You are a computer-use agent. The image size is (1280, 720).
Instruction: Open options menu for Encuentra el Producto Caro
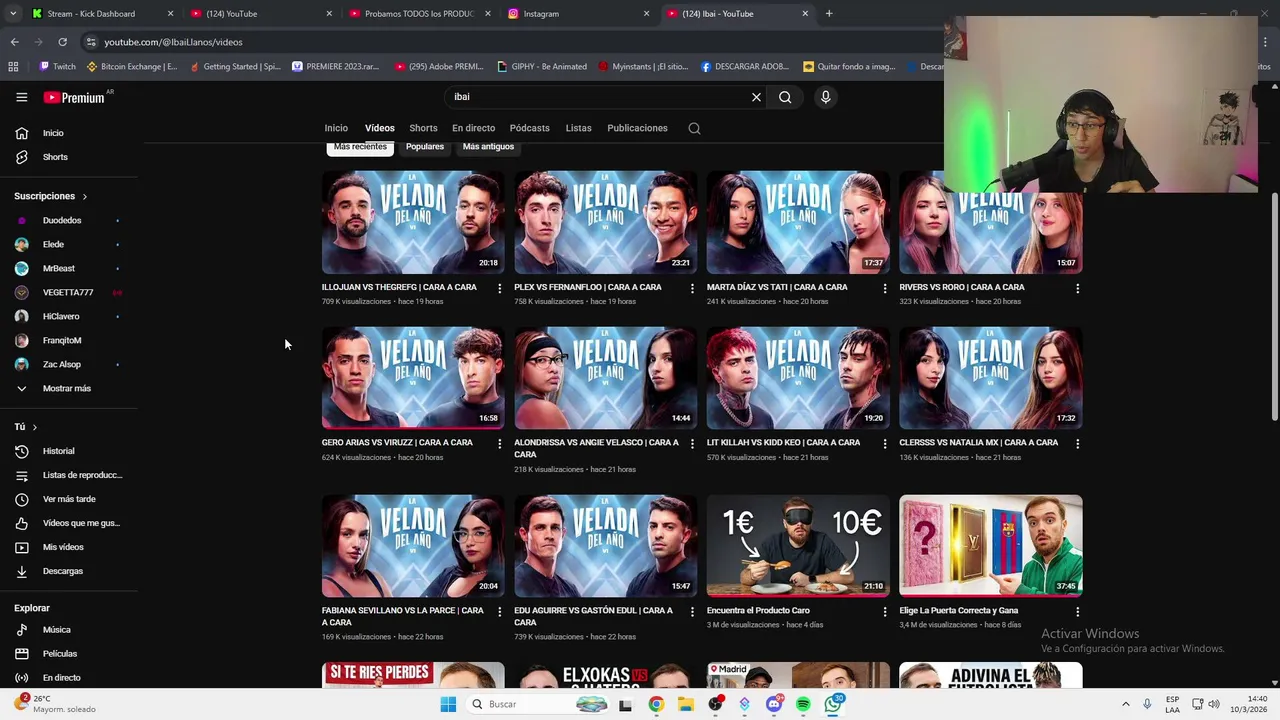pyautogui.click(x=884, y=611)
